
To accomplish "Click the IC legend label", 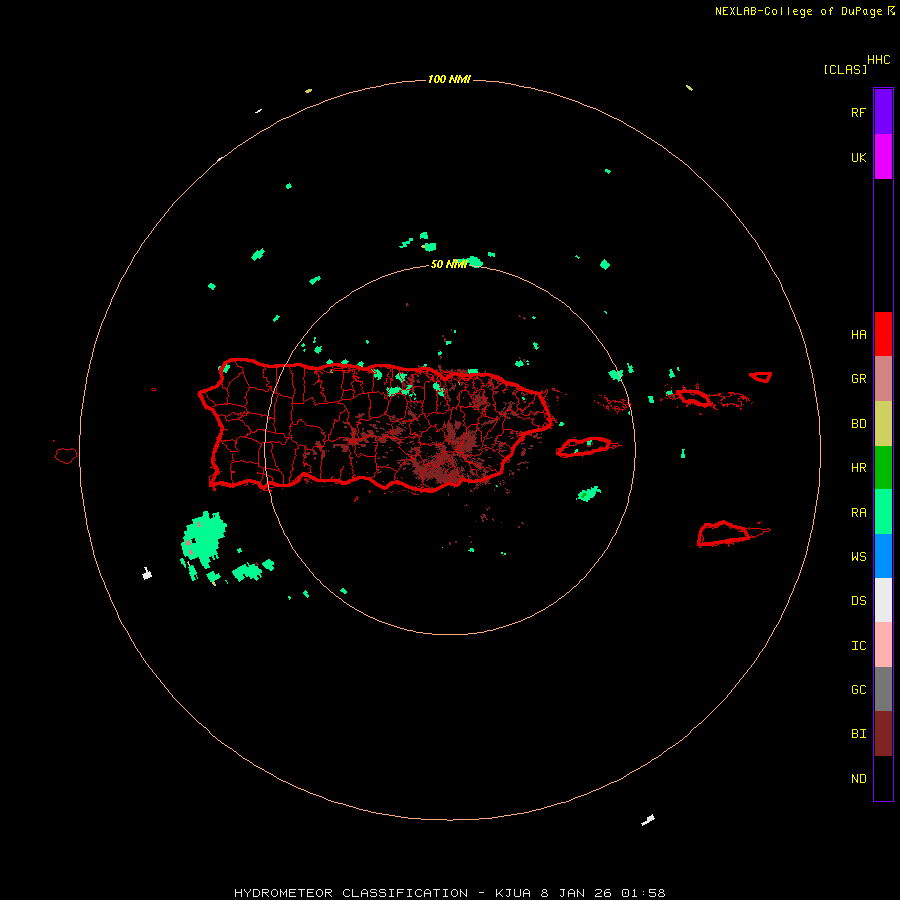I will [858, 646].
